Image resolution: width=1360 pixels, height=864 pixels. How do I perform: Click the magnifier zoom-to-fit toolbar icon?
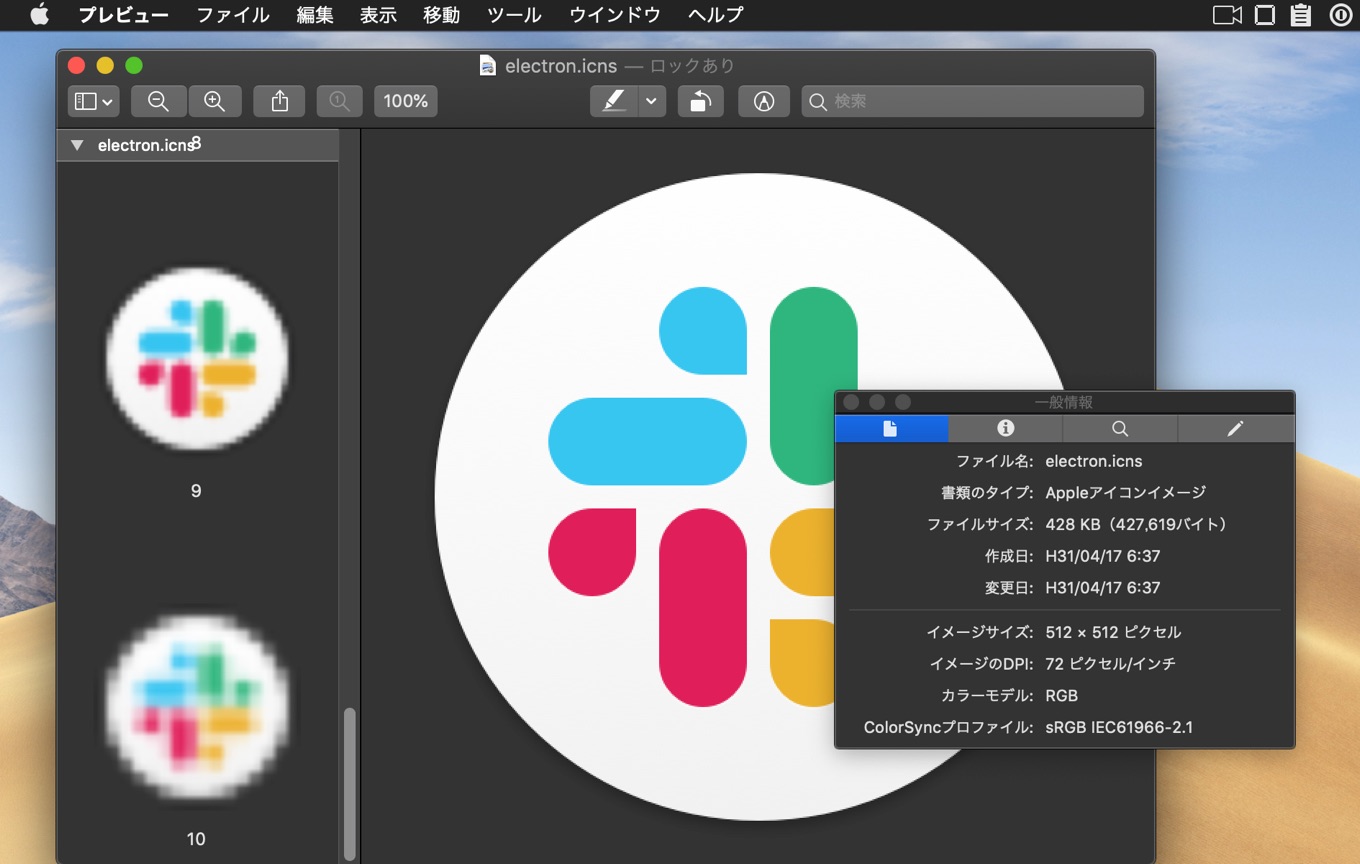pyautogui.click(x=339, y=101)
